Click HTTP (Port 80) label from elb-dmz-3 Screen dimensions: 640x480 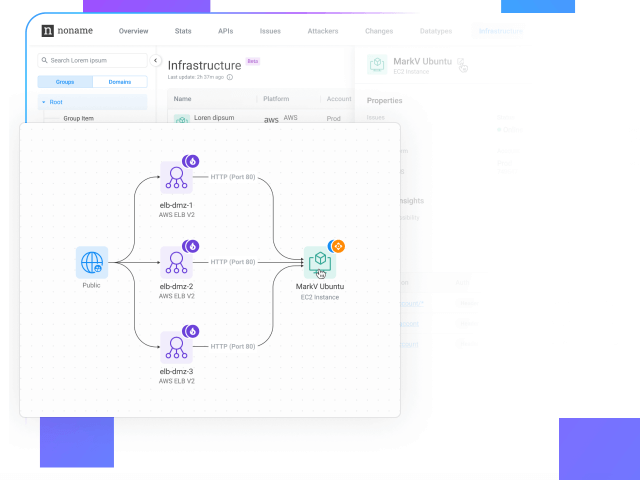coord(233,347)
